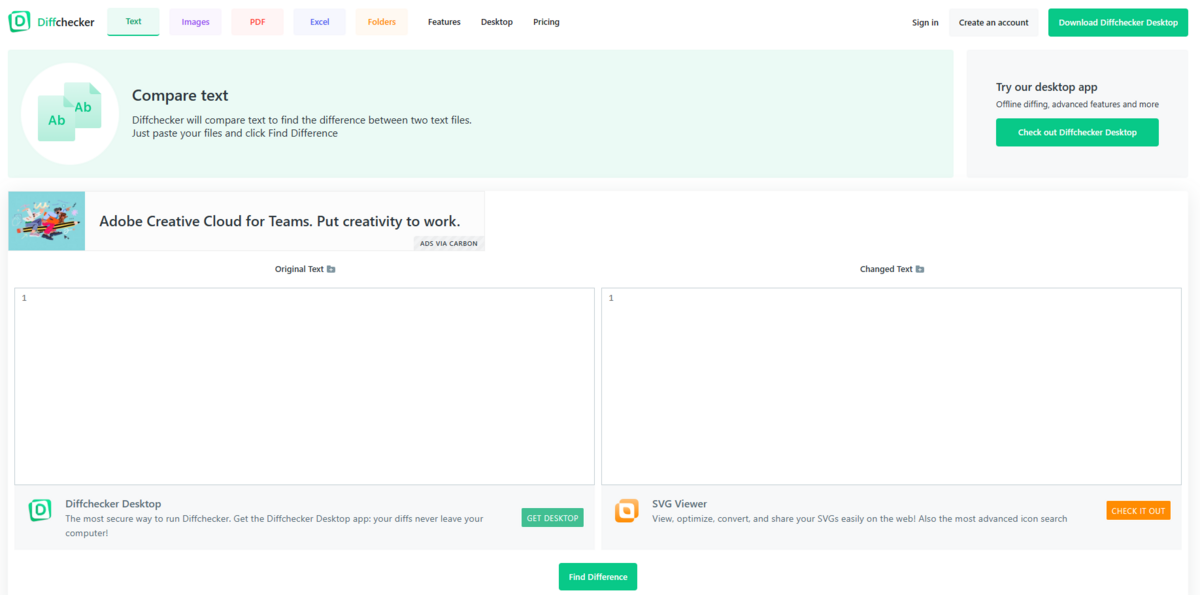Click the Find Difference button
Screen dimensions: 1200x595
tap(598, 577)
